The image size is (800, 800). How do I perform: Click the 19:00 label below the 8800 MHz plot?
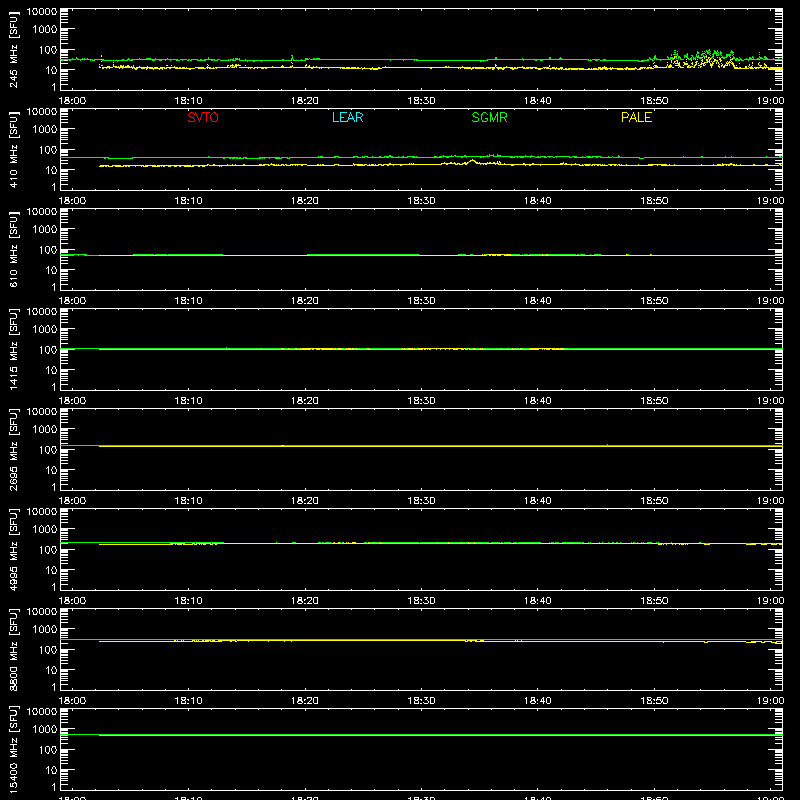click(770, 701)
